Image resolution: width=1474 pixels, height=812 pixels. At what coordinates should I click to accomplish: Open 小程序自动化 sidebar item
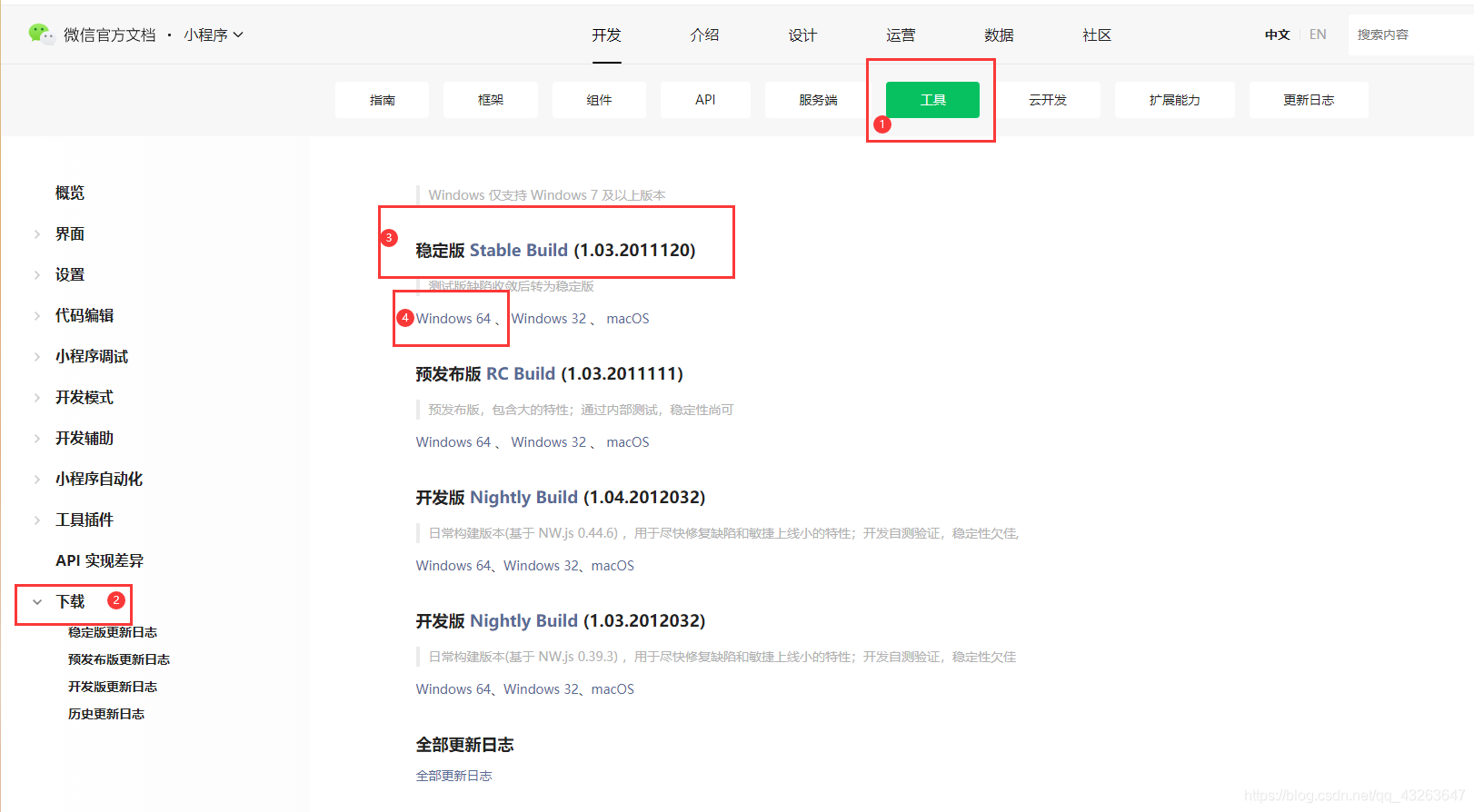(99, 479)
